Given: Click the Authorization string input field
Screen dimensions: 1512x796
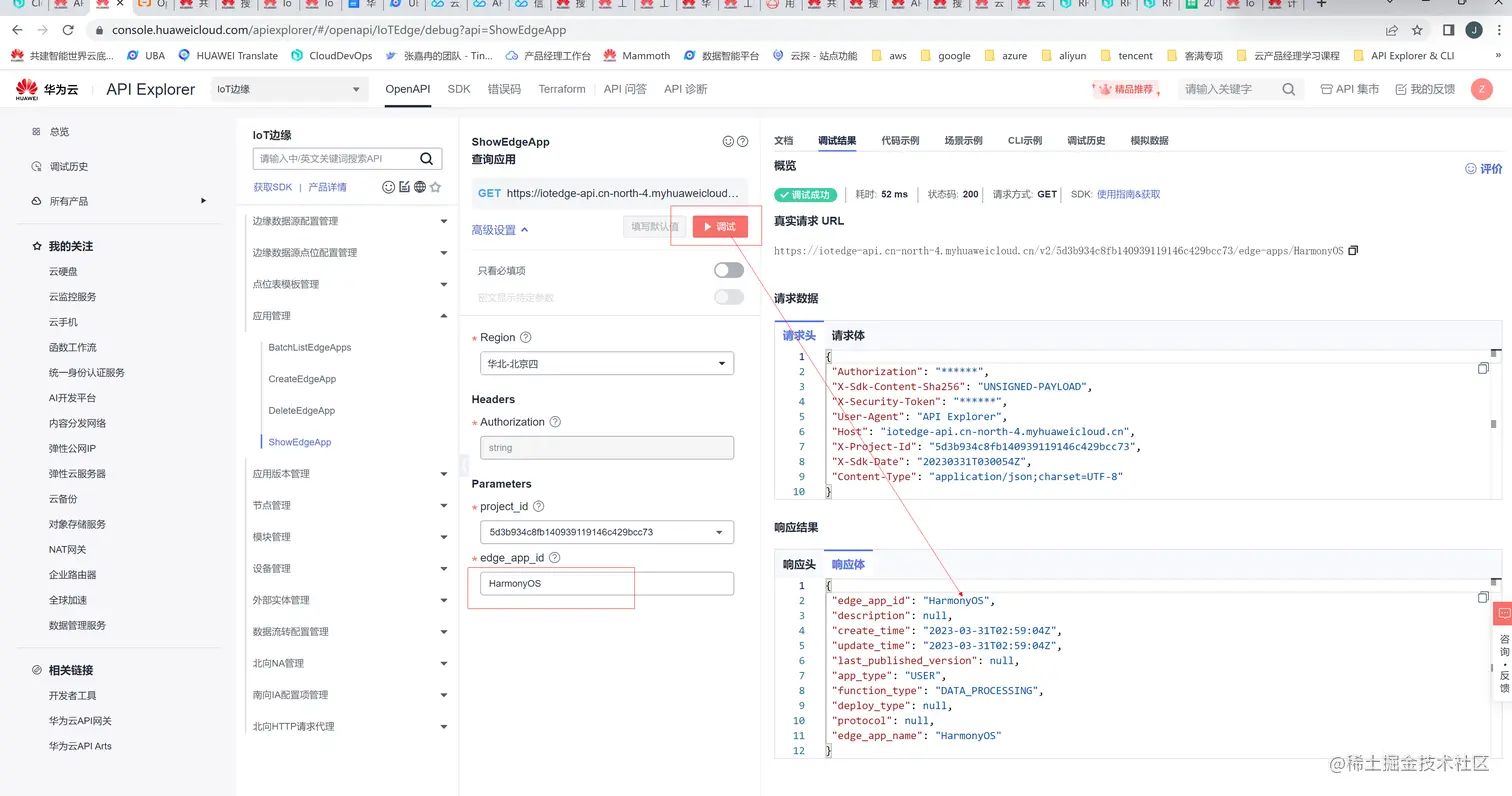Looking at the screenshot, I should 607,448.
